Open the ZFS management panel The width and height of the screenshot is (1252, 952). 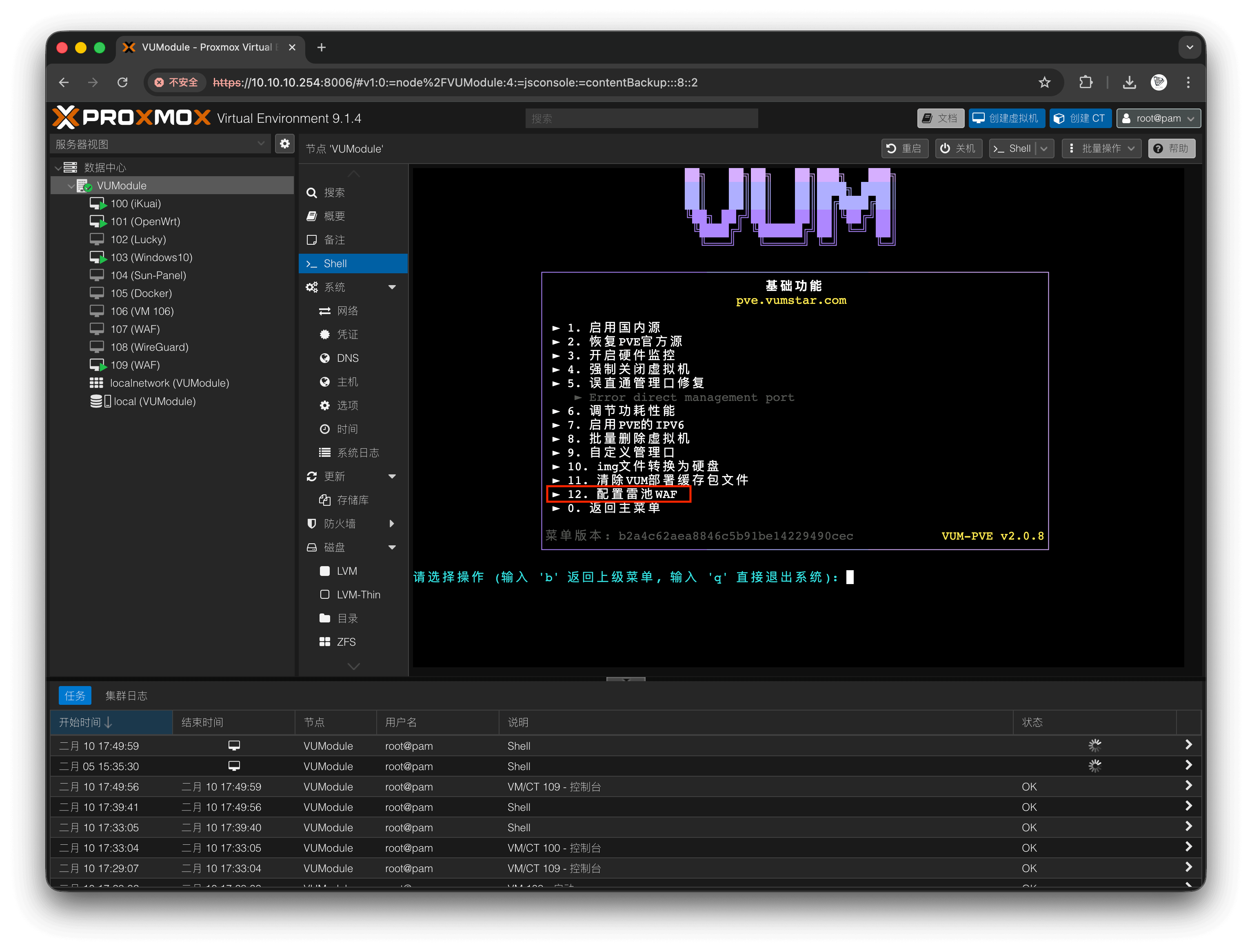(347, 642)
